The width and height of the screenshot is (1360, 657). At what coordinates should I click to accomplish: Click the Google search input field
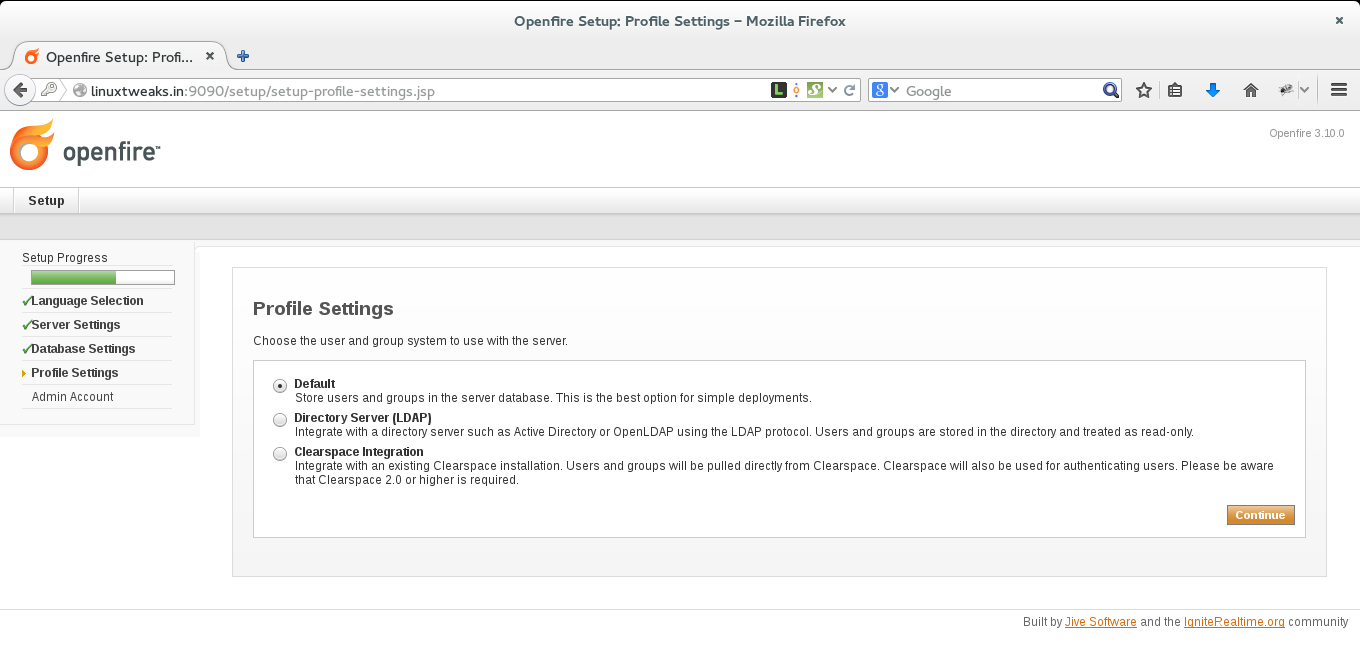[x=1002, y=91]
